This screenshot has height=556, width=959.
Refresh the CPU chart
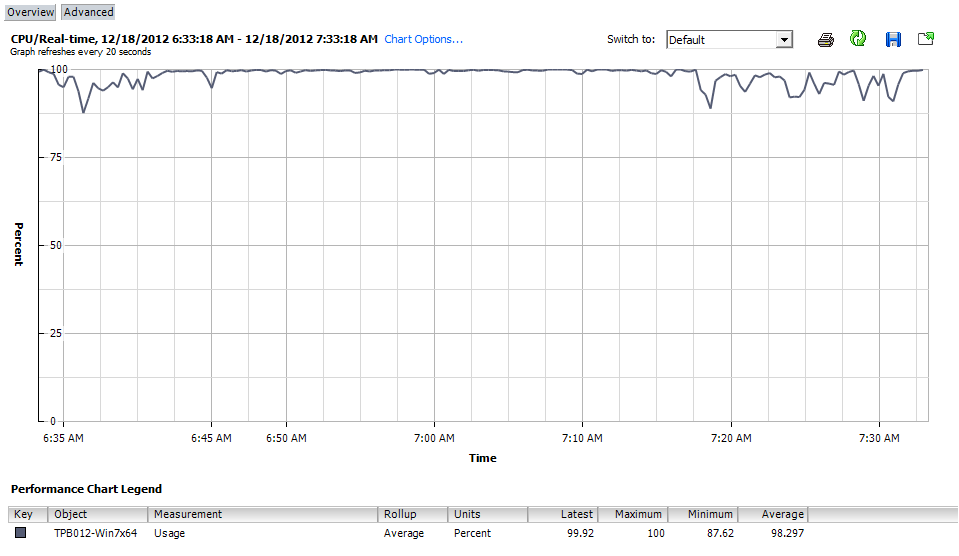(x=858, y=39)
